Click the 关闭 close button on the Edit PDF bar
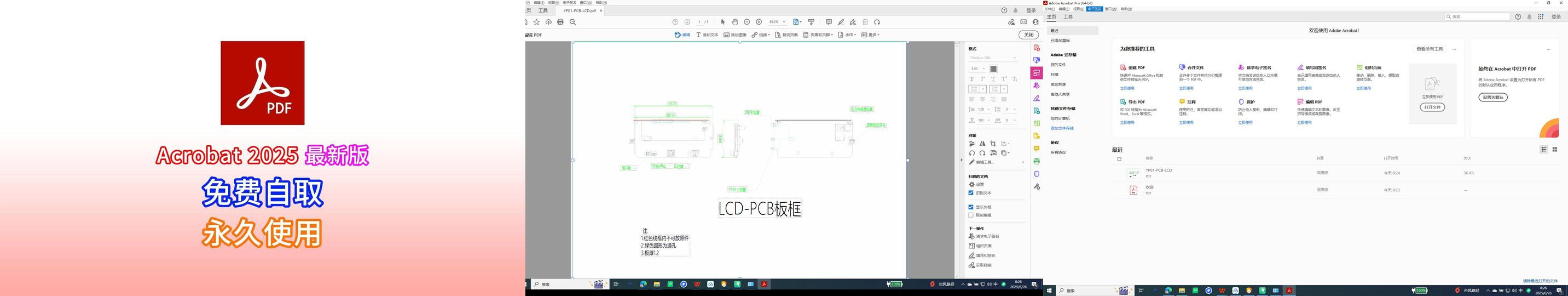Screen dimensions: 1568x296 tap(1029, 35)
